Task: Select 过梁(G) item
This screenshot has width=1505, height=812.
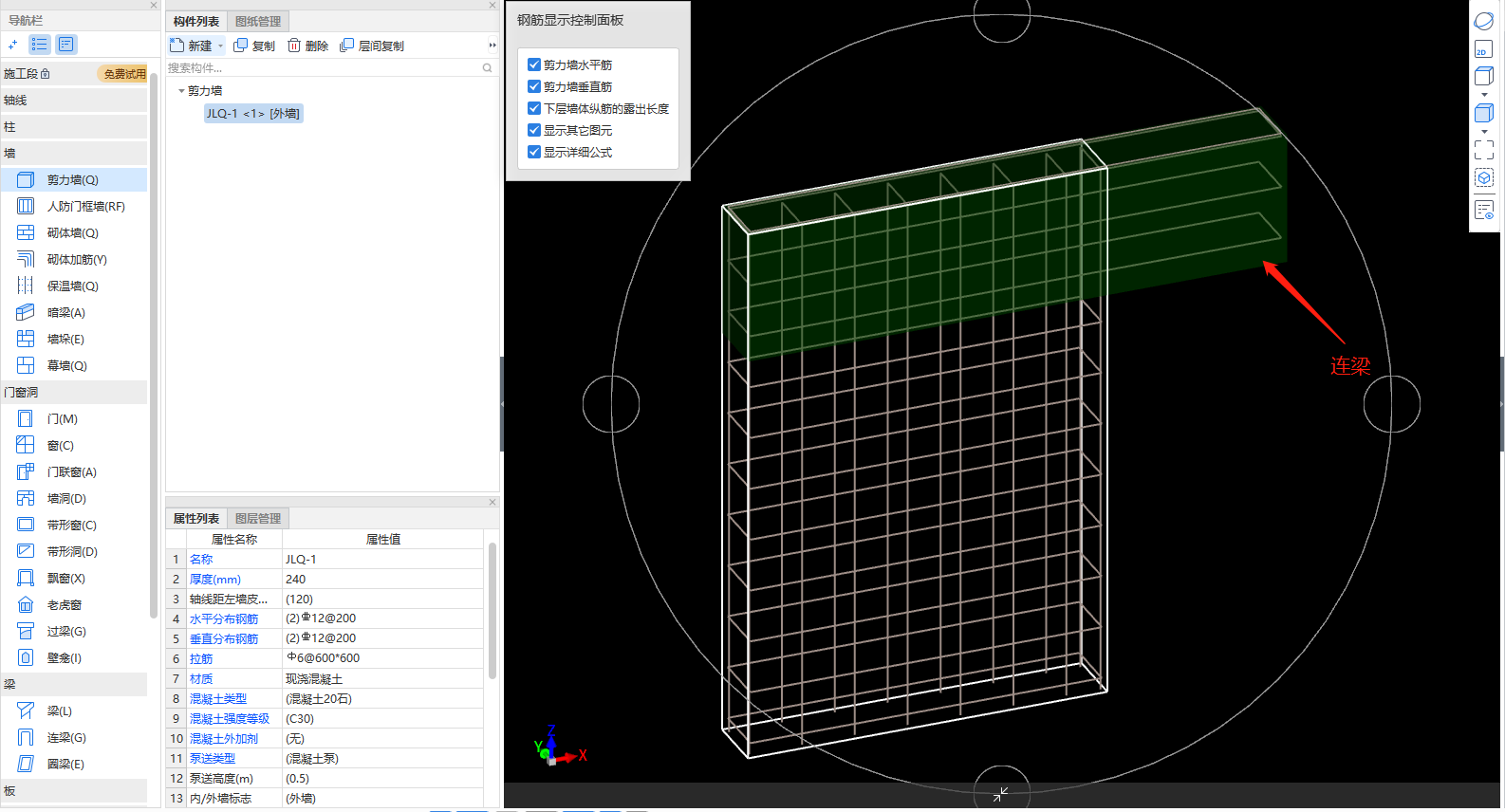Action: tap(74, 631)
